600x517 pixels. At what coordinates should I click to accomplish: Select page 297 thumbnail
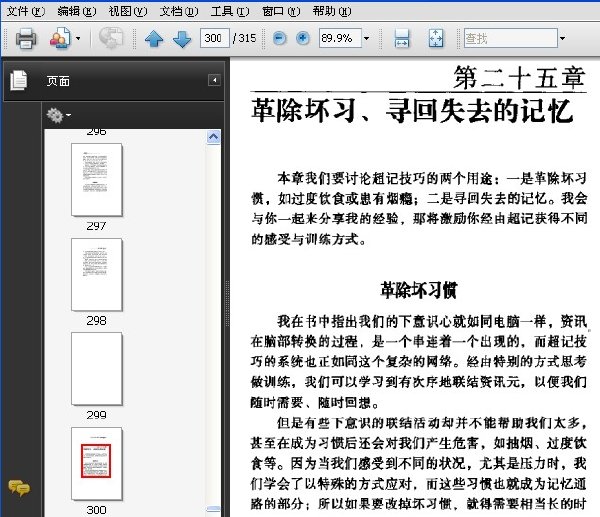96,179
